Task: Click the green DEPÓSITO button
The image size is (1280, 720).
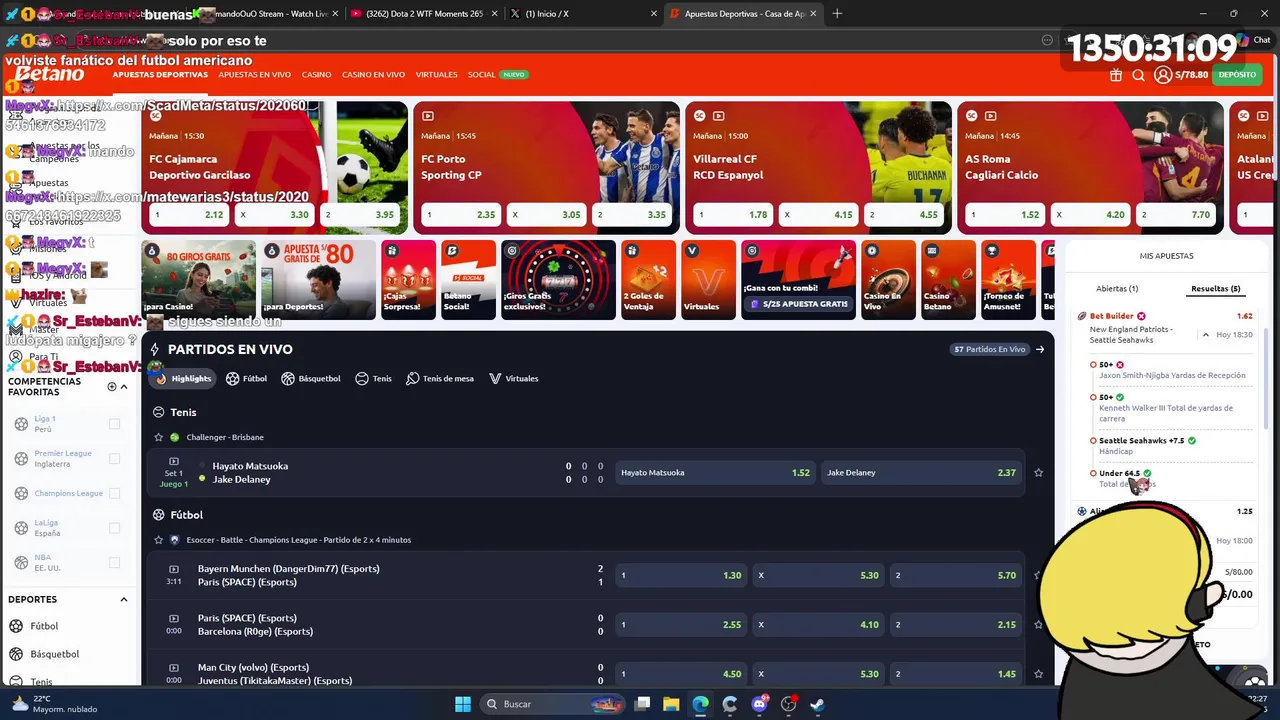Action: coord(1237,75)
